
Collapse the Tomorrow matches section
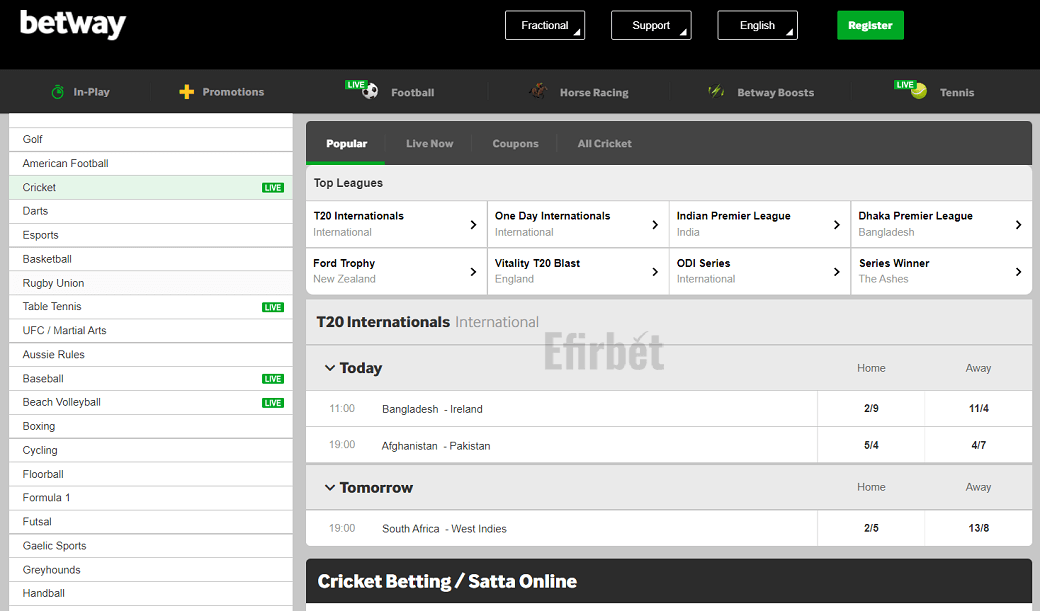point(330,487)
